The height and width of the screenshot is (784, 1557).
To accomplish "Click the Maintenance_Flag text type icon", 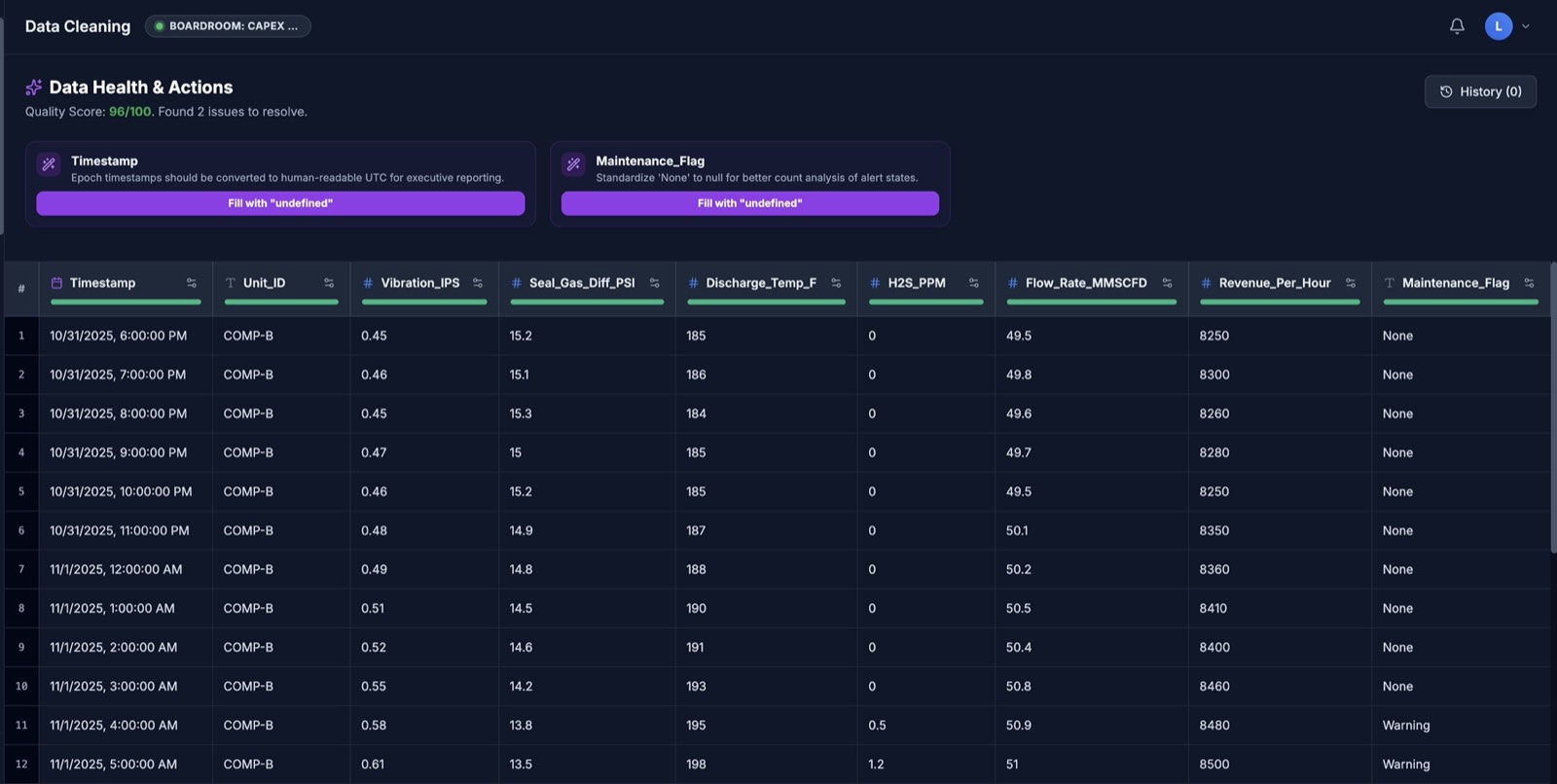I will (x=1389, y=283).
